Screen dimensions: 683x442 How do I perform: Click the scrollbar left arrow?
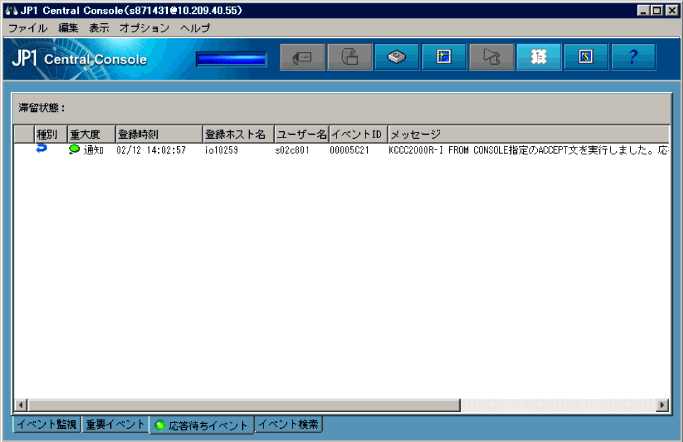[20, 405]
